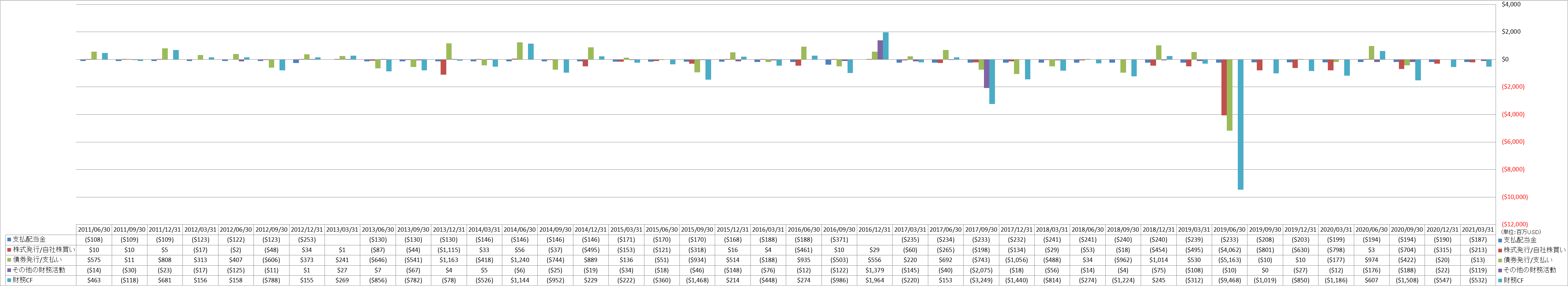Click the ($4,062) stock buyback cell
The height and width of the screenshot is (286, 1568).
pyautogui.click(x=1229, y=249)
